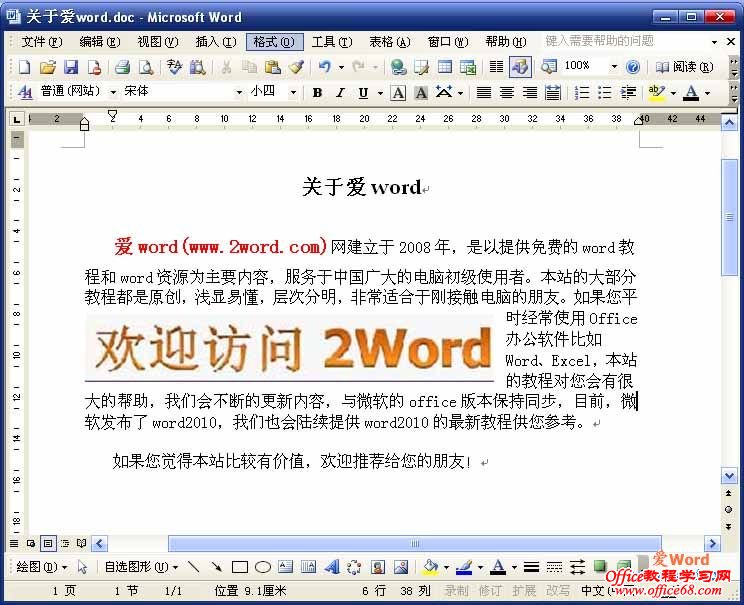This screenshot has height=605, width=744.
Task: Click the highlight color marker button
Action: point(657,93)
